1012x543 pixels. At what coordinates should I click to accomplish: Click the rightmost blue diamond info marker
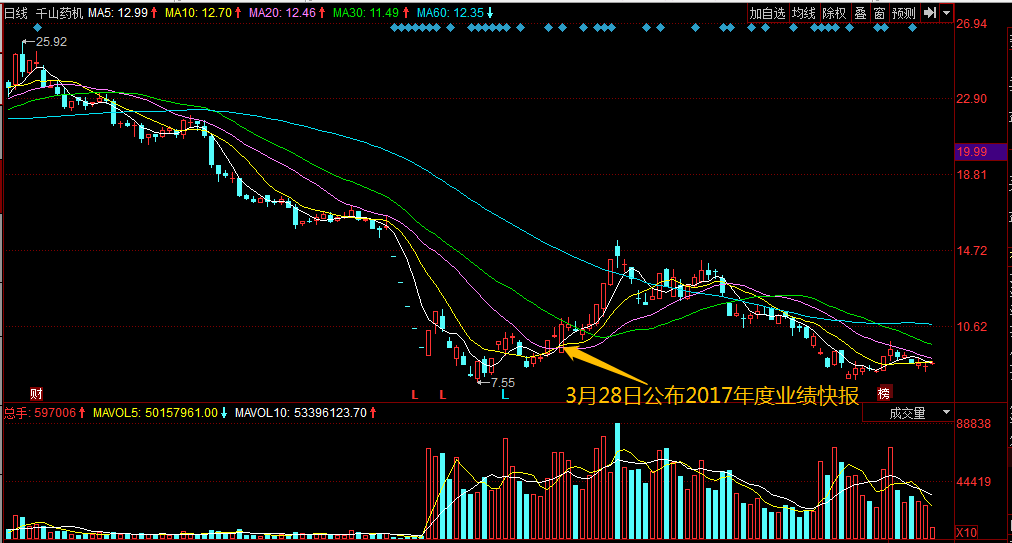(x=913, y=28)
